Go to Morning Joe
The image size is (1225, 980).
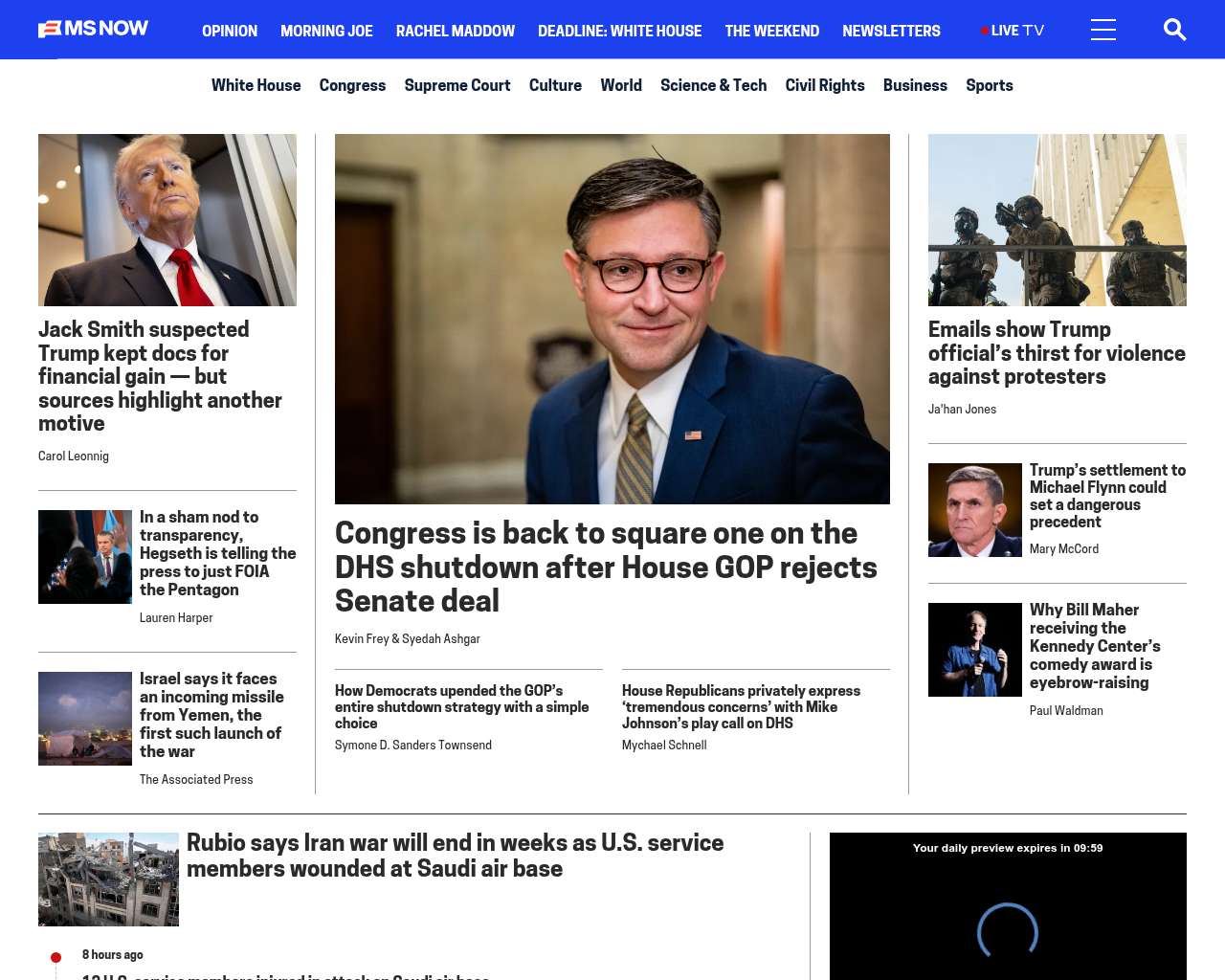[326, 31]
